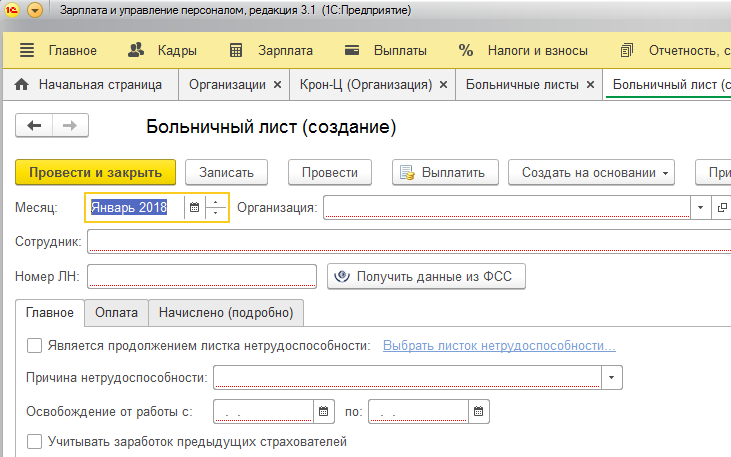Image resolution: width=731 pixels, height=457 pixels.
Task: Open the Организация record via open icon
Action: (722, 208)
